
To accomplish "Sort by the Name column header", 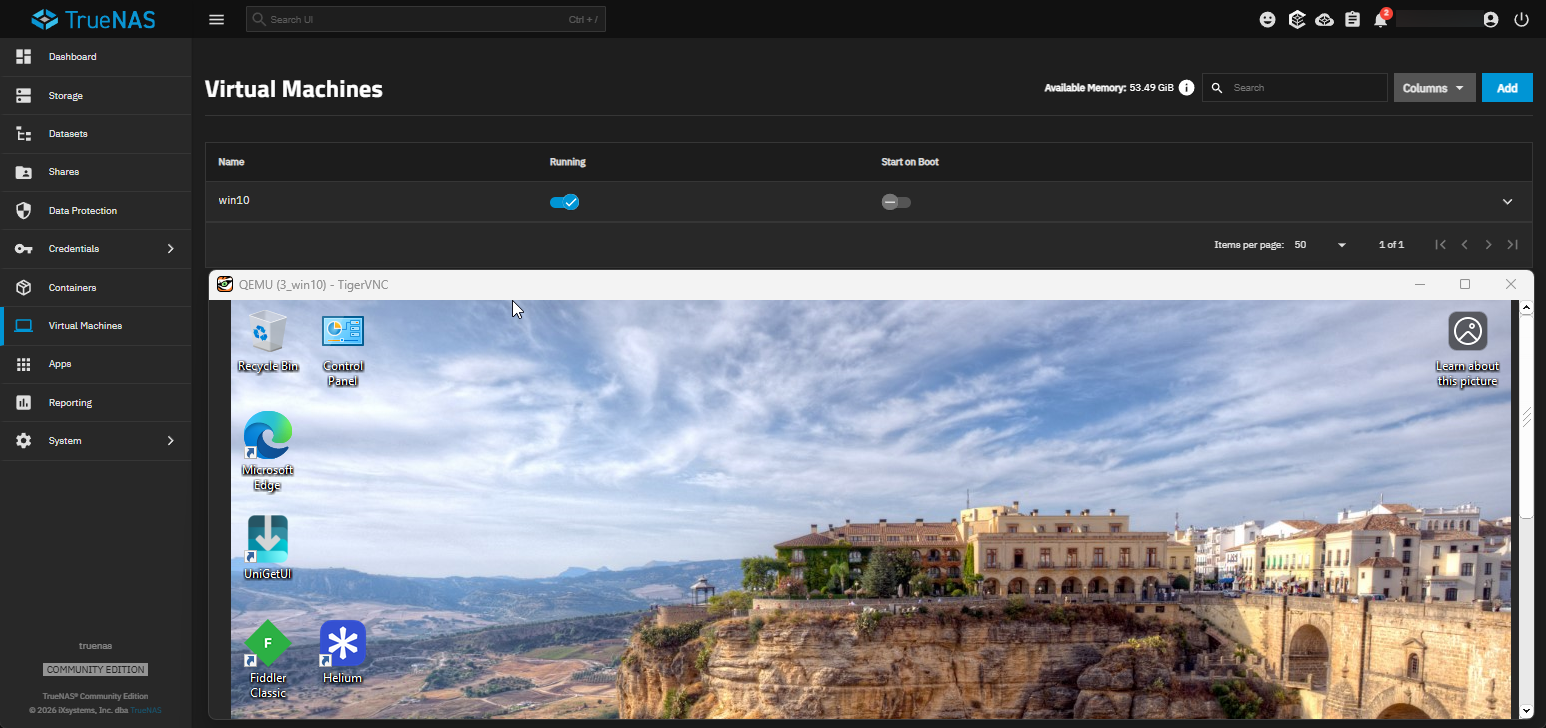I will [x=231, y=162].
